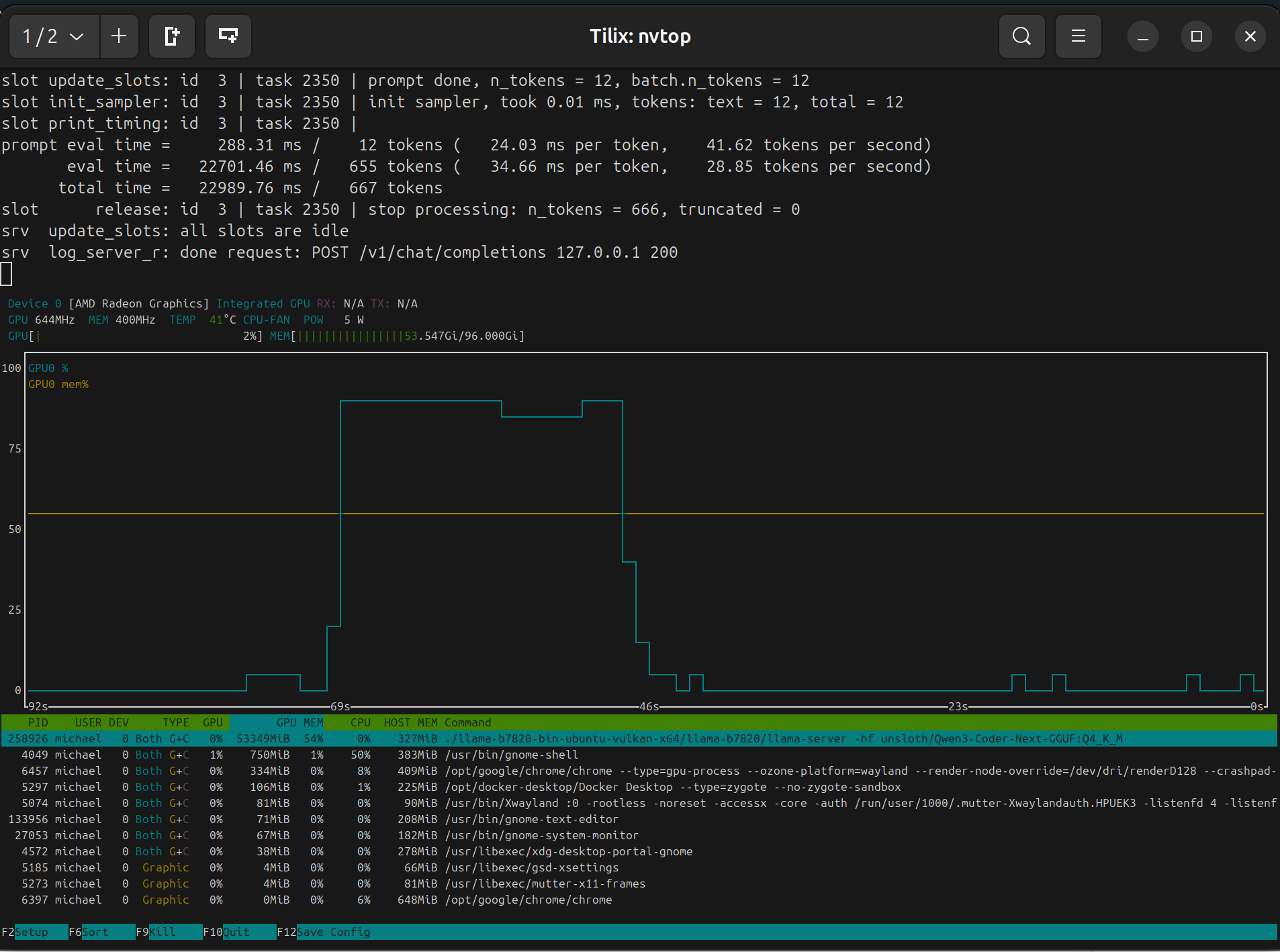
Task: Click the add terminal right icon
Action: 172,36
